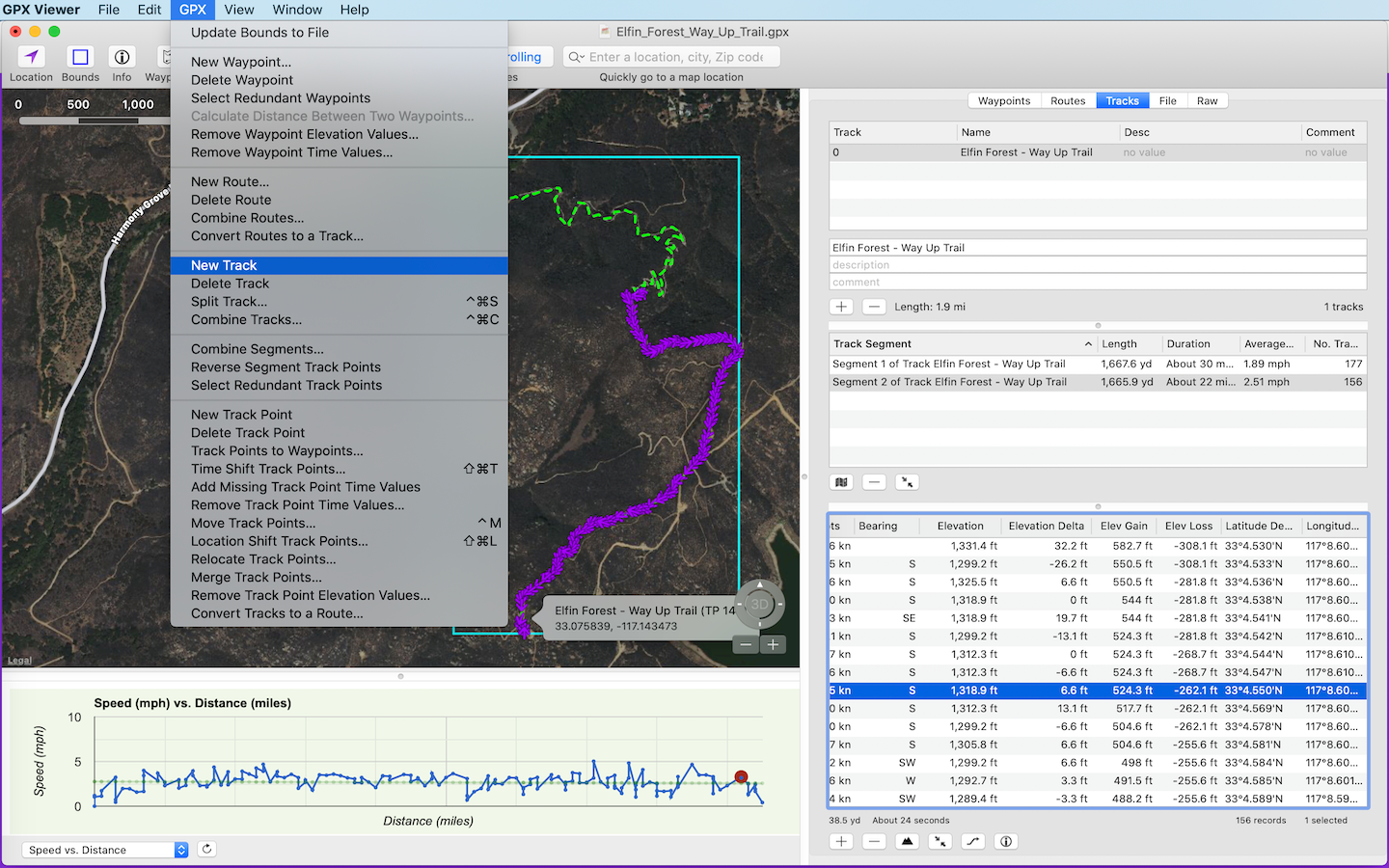Image resolution: width=1389 pixels, height=868 pixels.
Task: Click the refresh icon beside chart selector
Action: point(206,850)
